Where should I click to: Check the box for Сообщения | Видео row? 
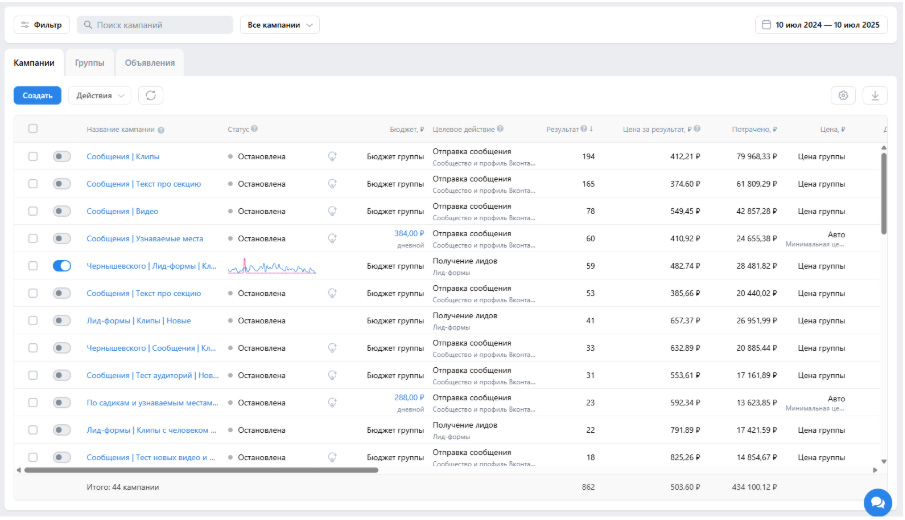33,211
